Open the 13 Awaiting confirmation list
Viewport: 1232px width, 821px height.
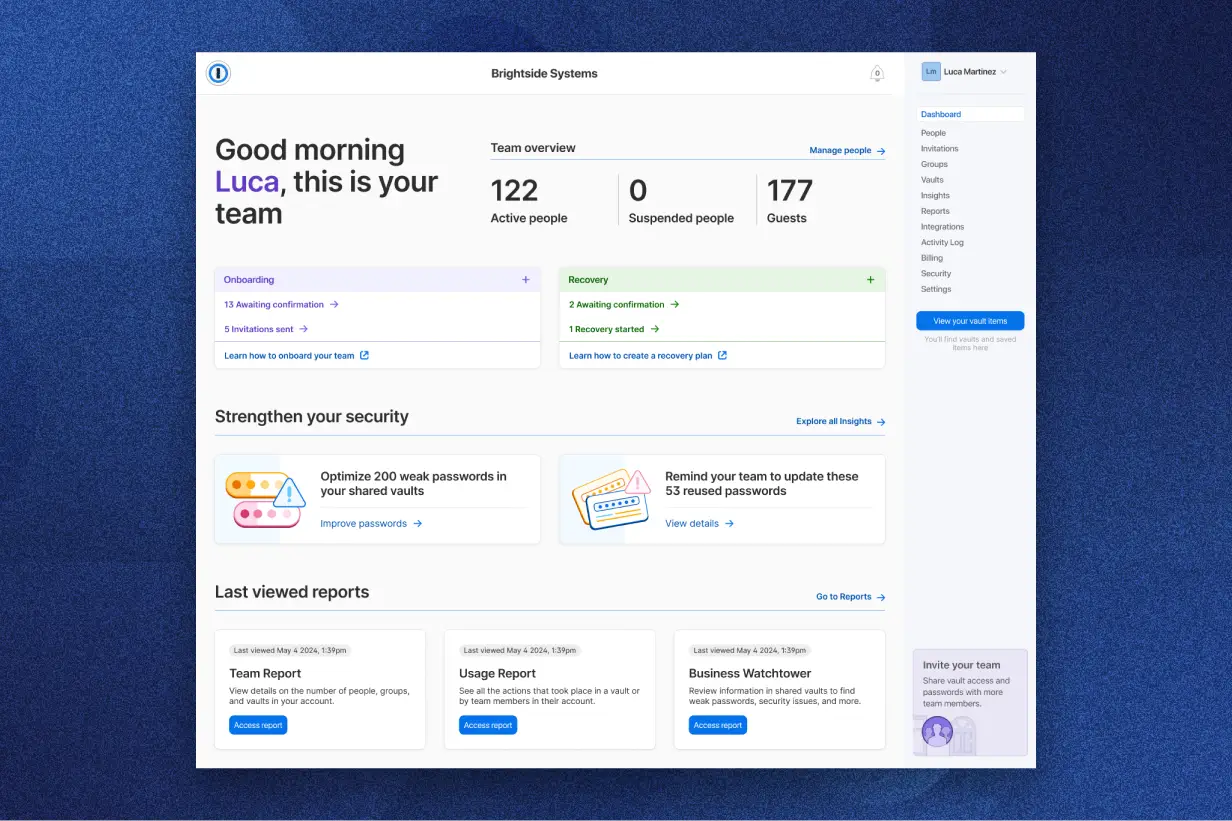pos(276,304)
